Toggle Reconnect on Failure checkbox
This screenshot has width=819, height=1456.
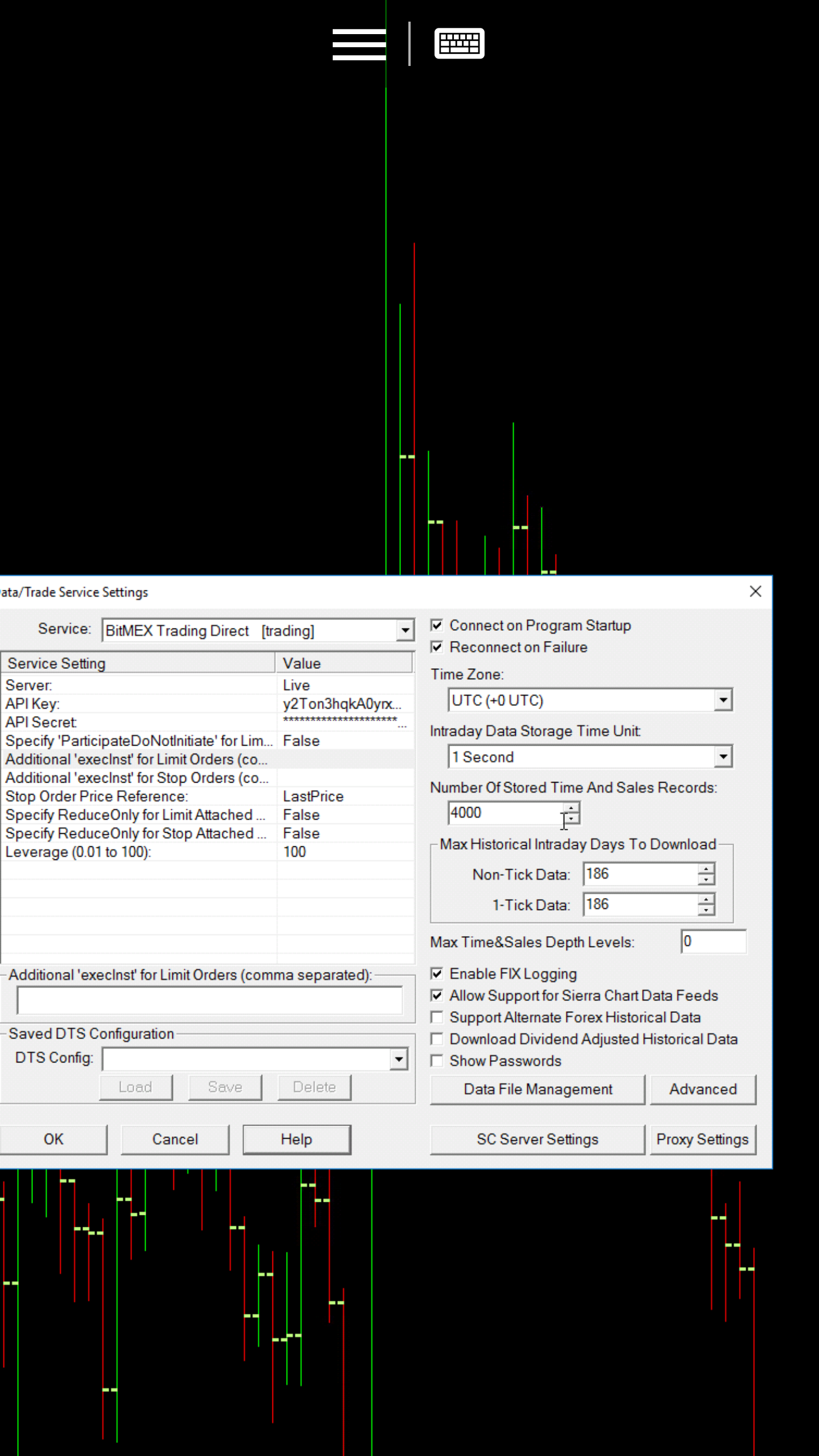(x=437, y=647)
